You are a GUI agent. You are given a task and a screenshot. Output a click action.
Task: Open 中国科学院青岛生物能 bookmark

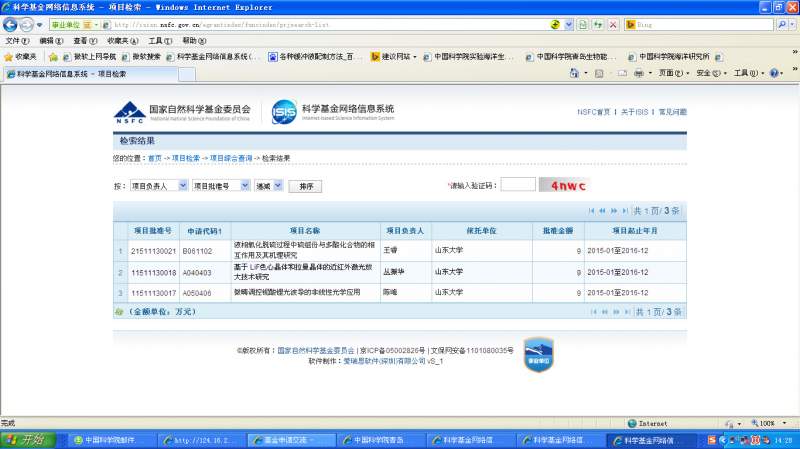click(x=572, y=57)
